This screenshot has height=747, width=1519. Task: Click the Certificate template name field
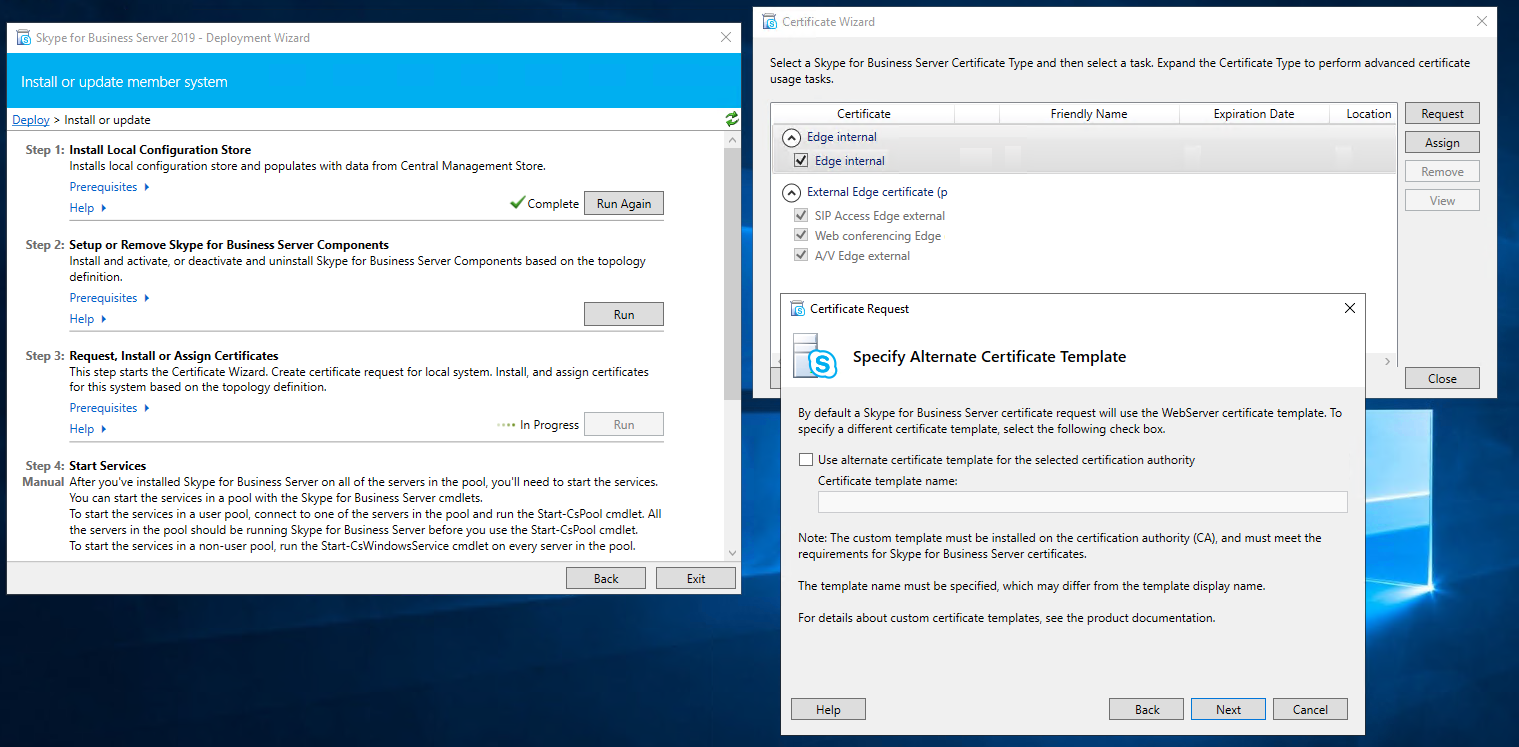[1082, 502]
